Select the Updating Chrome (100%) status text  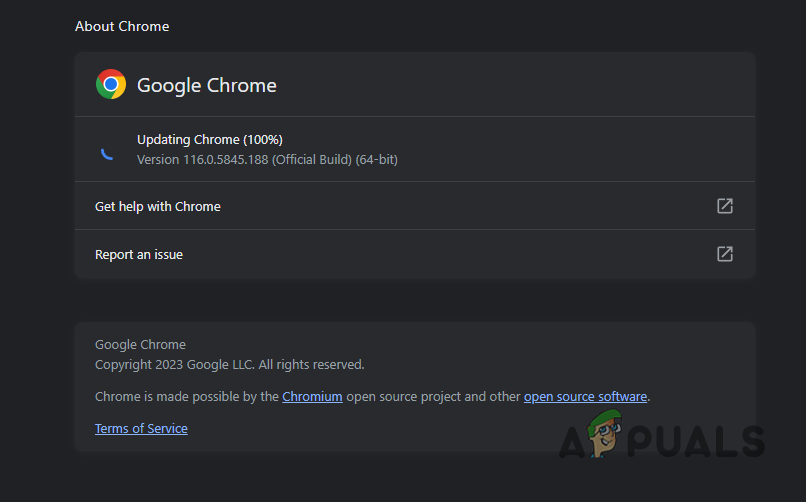[x=210, y=140]
